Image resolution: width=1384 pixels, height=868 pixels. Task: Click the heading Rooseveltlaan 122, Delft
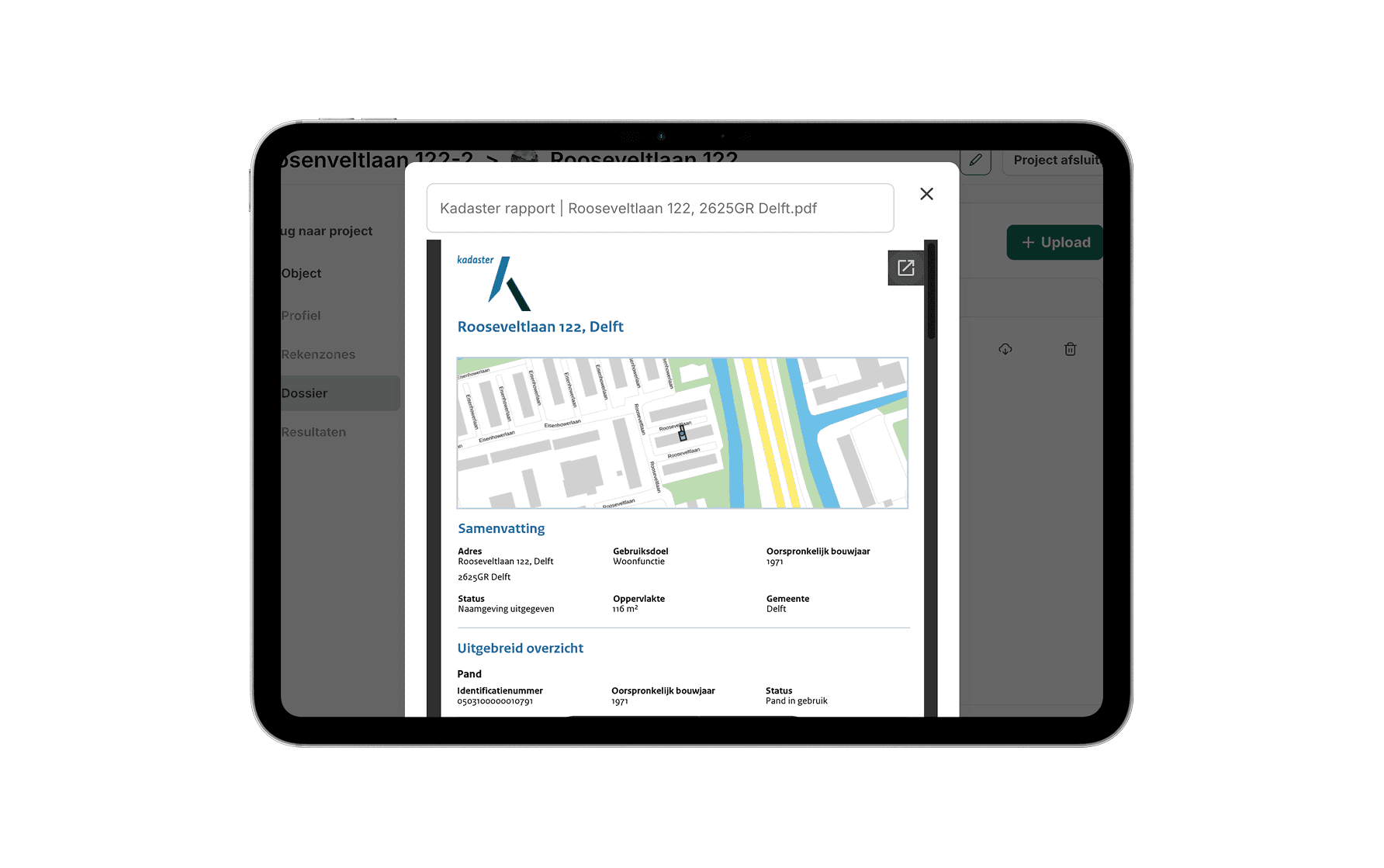[x=540, y=327]
